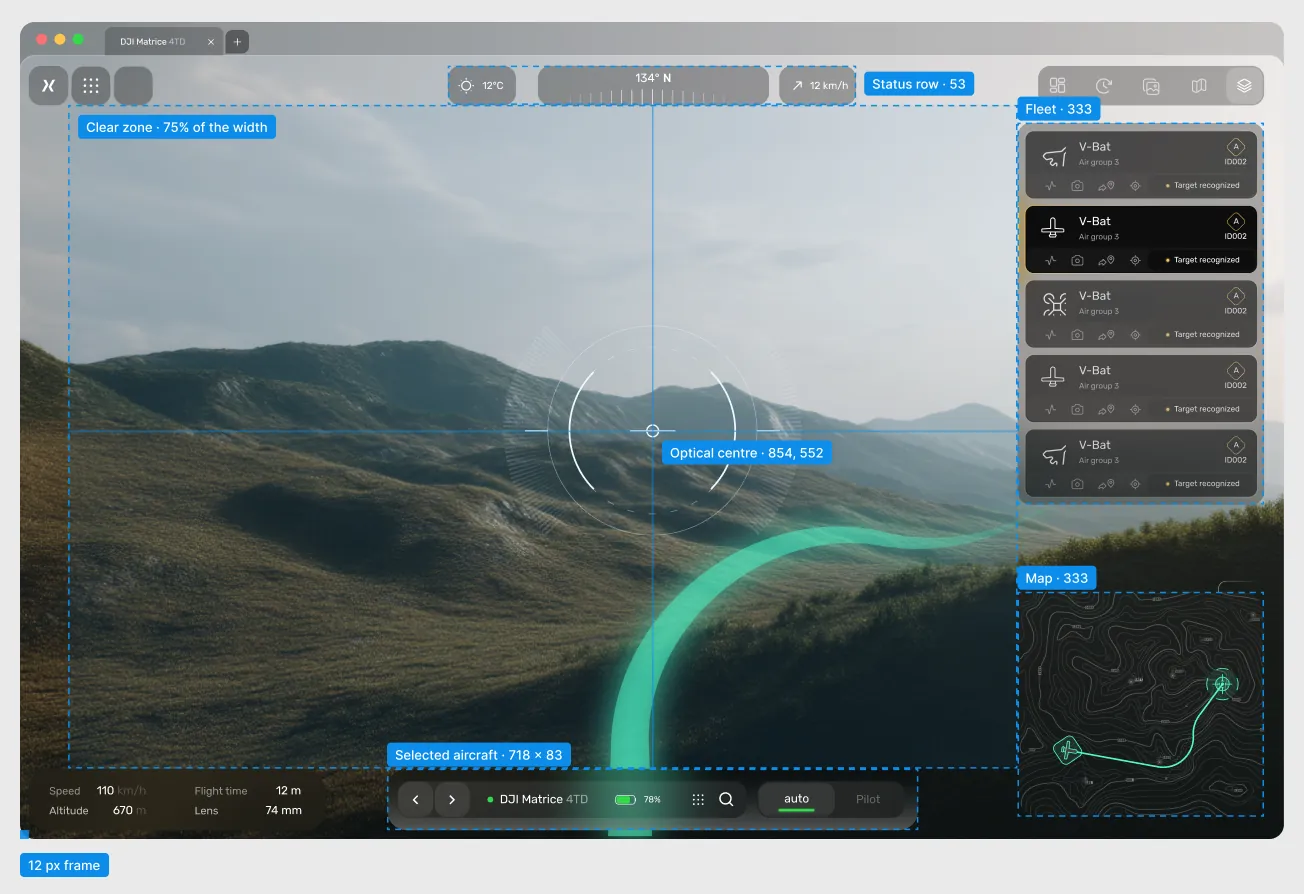Click target crosshair on highlighted black V-Bat card
This screenshot has width=1304, height=894.
pyautogui.click(x=1135, y=260)
